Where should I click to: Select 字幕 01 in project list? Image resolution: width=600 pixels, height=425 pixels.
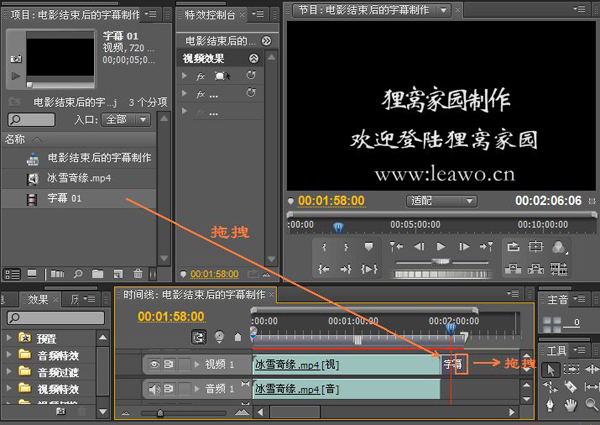[79, 199]
